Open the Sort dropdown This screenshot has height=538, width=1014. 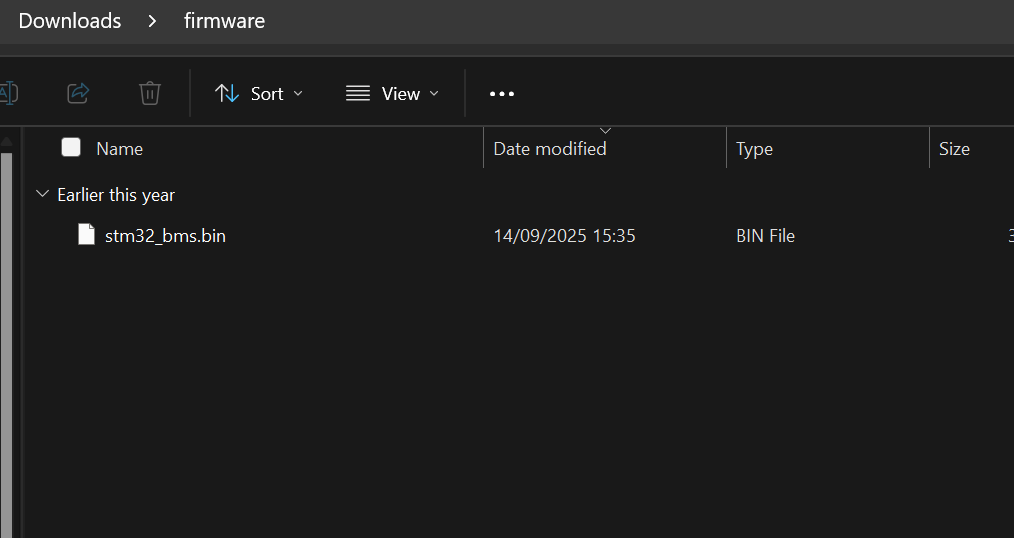pyautogui.click(x=258, y=93)
